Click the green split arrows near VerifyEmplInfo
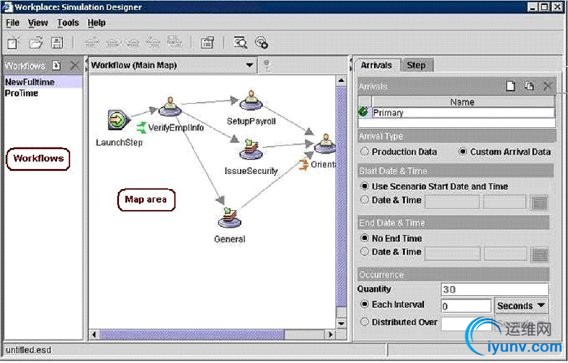This screenshot has width=568, height=363. click(141, 128)
